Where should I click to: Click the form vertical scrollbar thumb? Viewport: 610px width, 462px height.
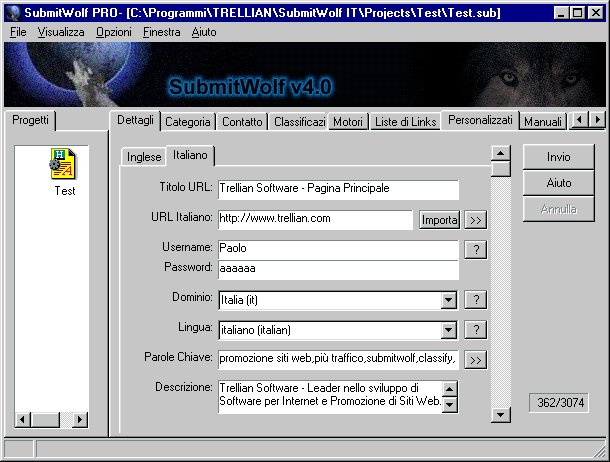[x=501, y=169]
